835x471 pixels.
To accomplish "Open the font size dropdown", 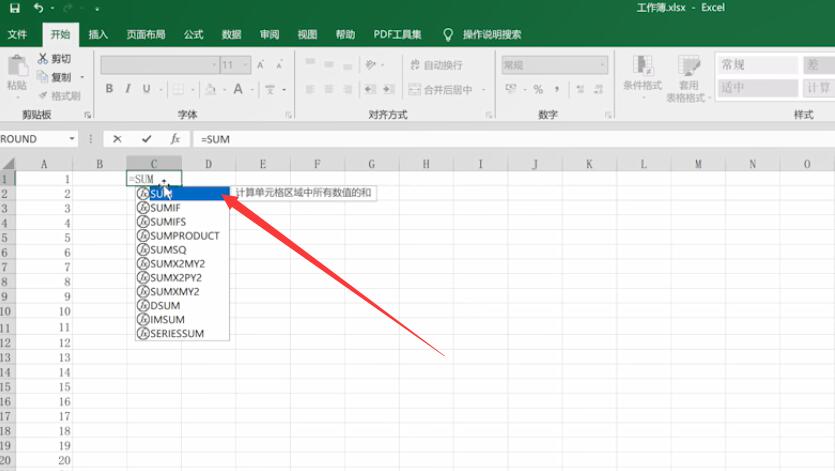I will [x=245, y=65].
